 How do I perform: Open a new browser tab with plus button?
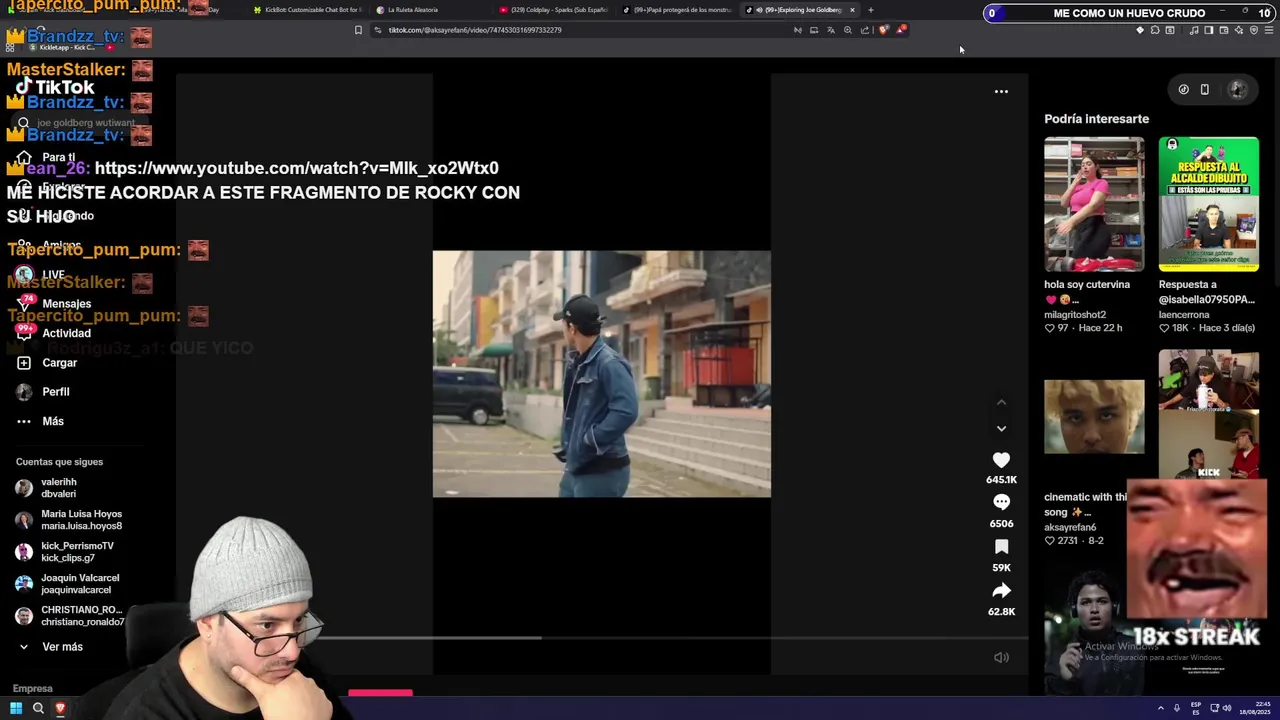coord(871,10)
